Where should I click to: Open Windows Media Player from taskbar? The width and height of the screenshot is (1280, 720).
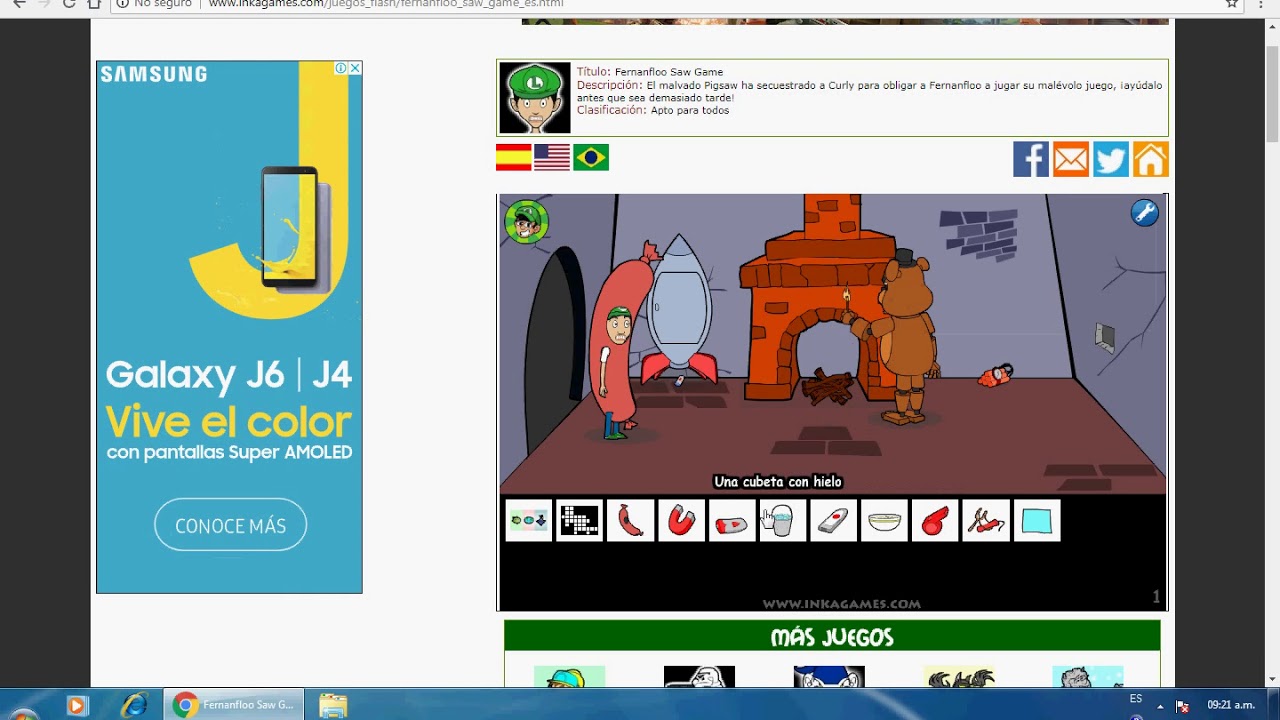[77, 705]
